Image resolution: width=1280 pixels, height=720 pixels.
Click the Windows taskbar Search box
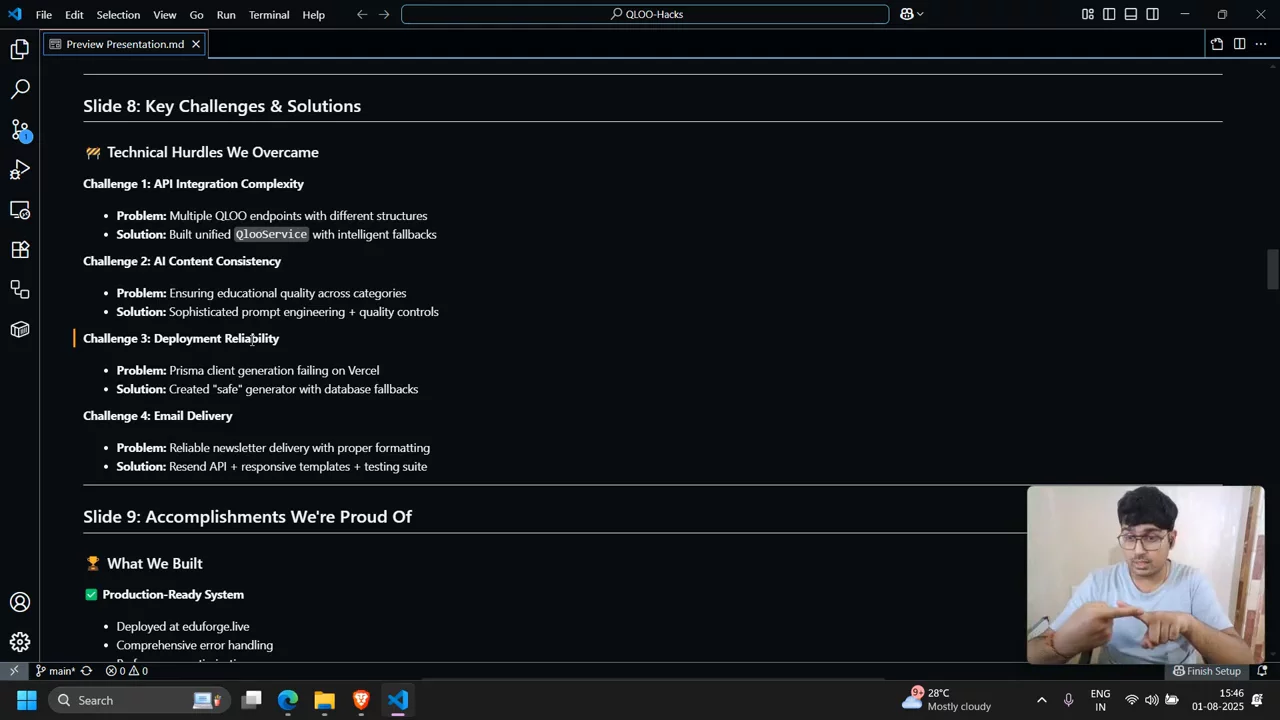tap(140, 700)
